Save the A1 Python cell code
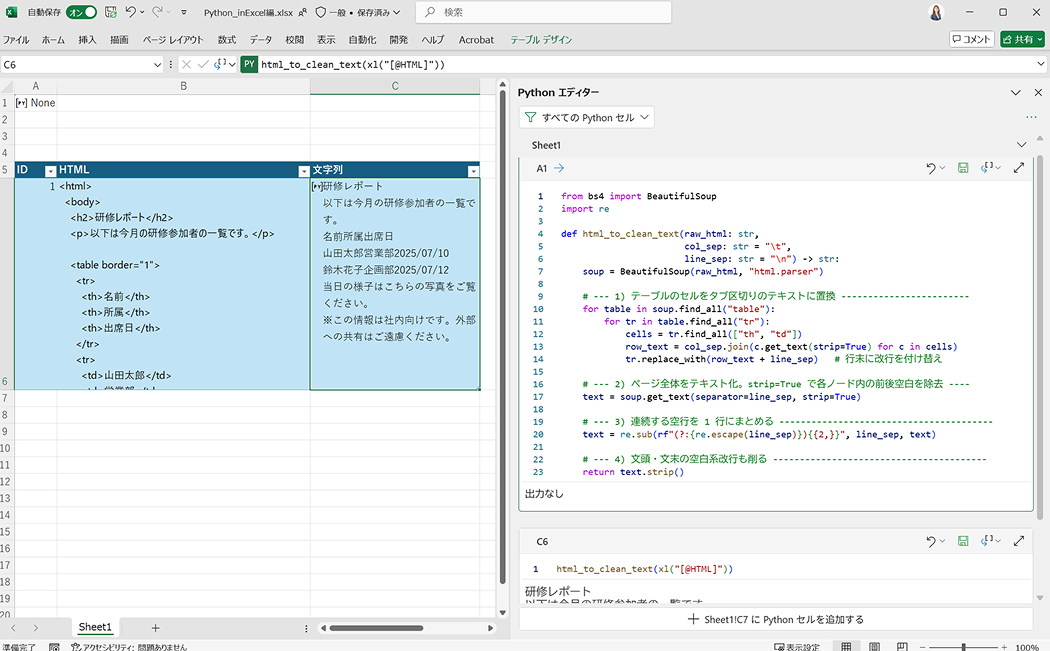This screenshot has height=651, width=1050. (x=963, y=169)
